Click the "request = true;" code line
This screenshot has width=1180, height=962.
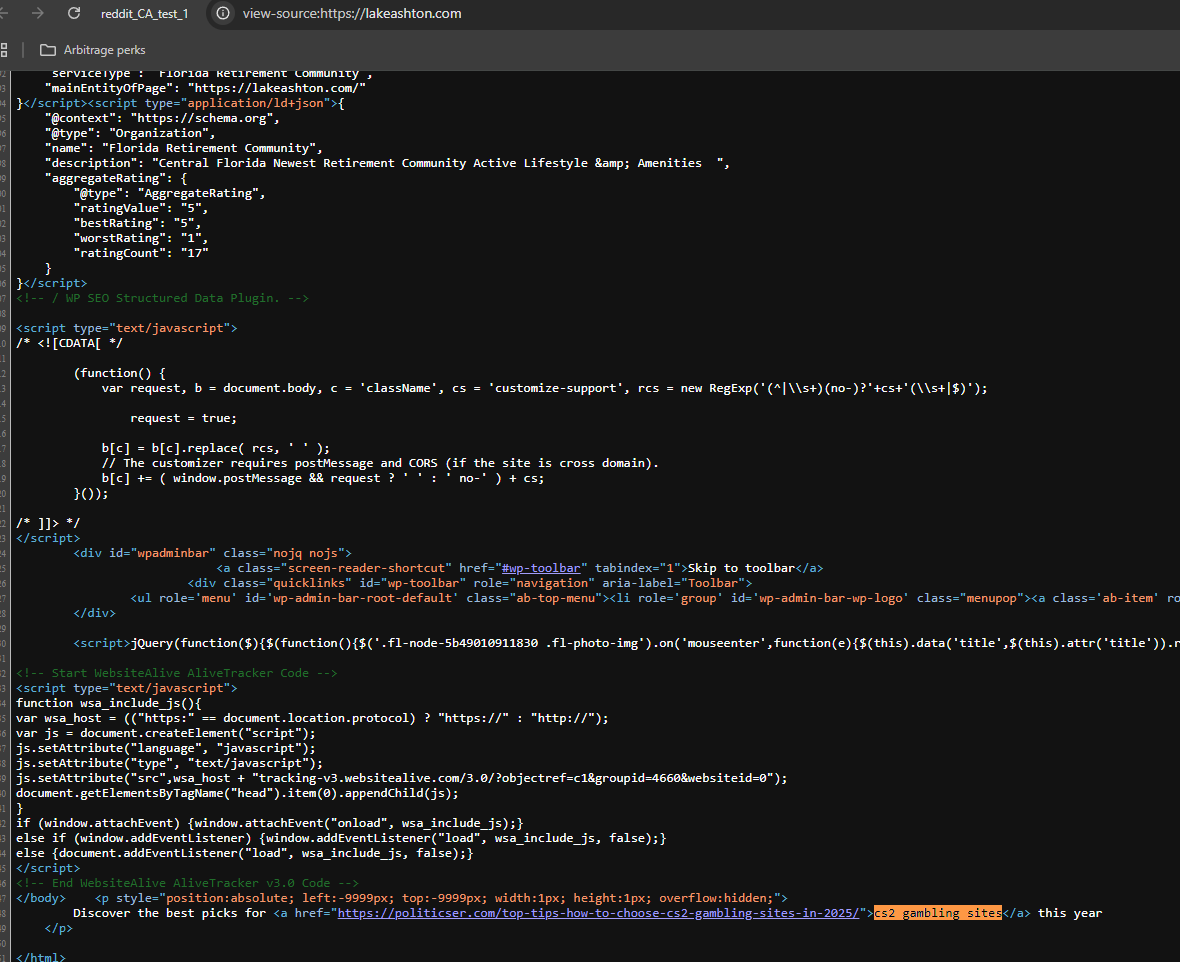point(183,418)
